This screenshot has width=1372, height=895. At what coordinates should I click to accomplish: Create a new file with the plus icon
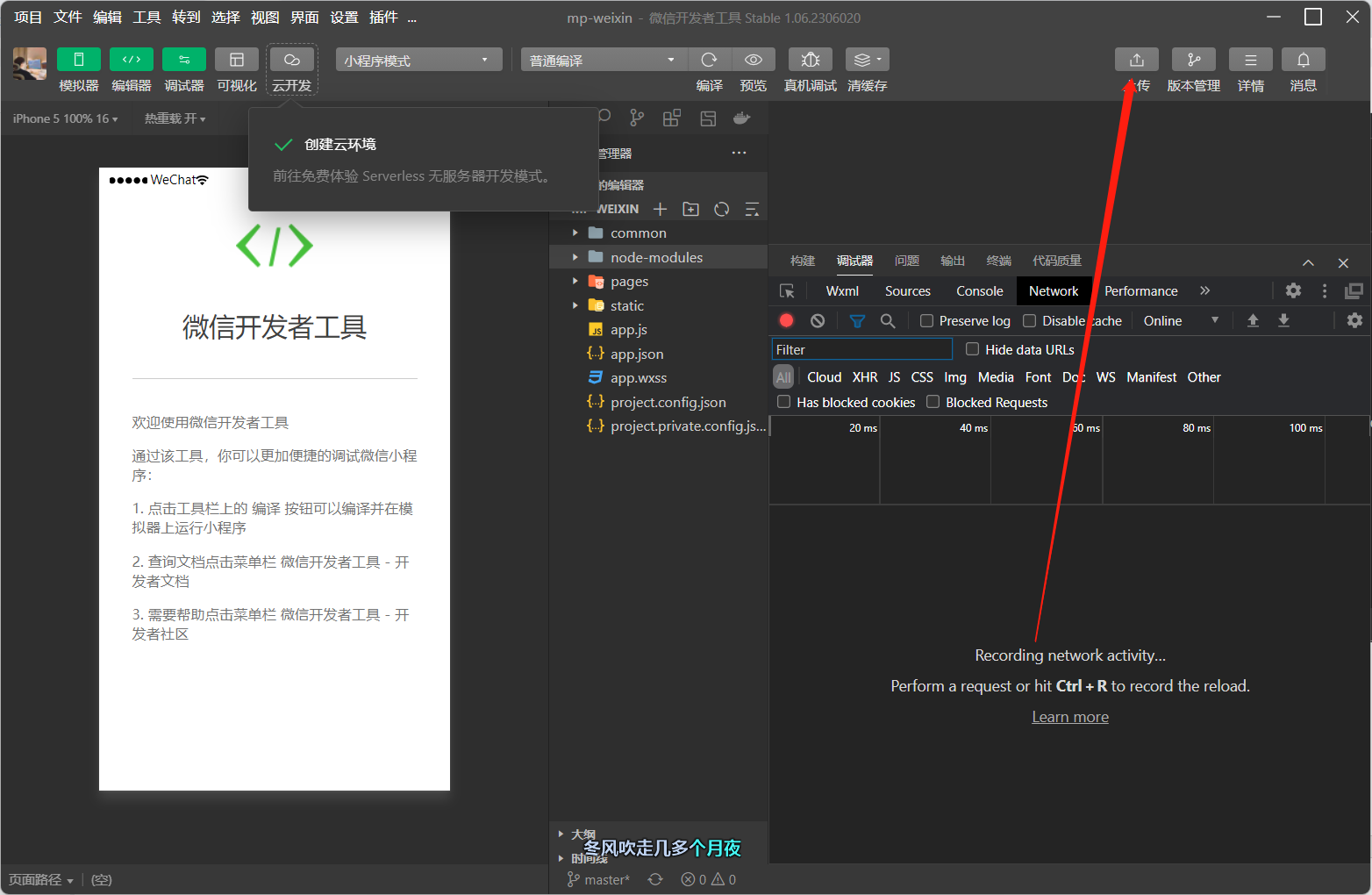tap(661, 209)
